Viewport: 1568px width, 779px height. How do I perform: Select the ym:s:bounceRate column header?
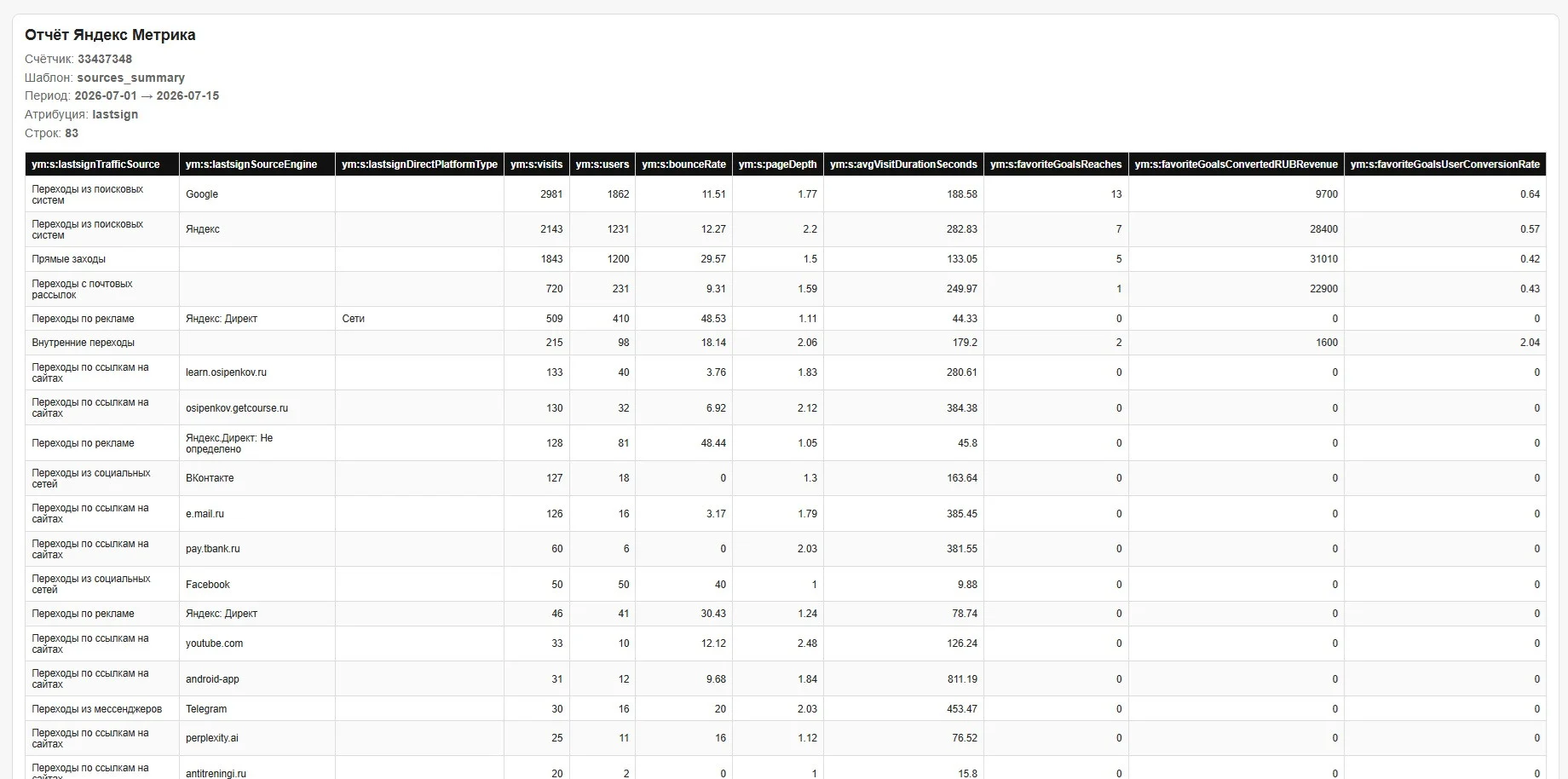coord(683,164)
